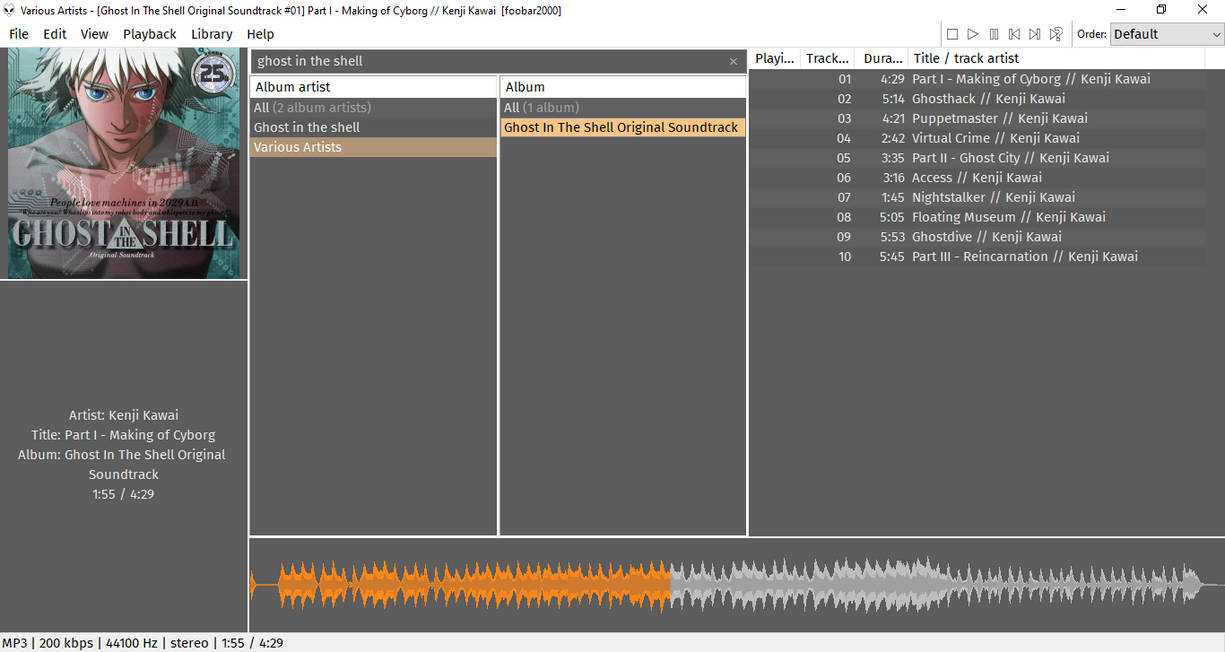Restore down the foobar2000 window
The width and height of the screenshot is (1225, 652).
[1161, 10]
